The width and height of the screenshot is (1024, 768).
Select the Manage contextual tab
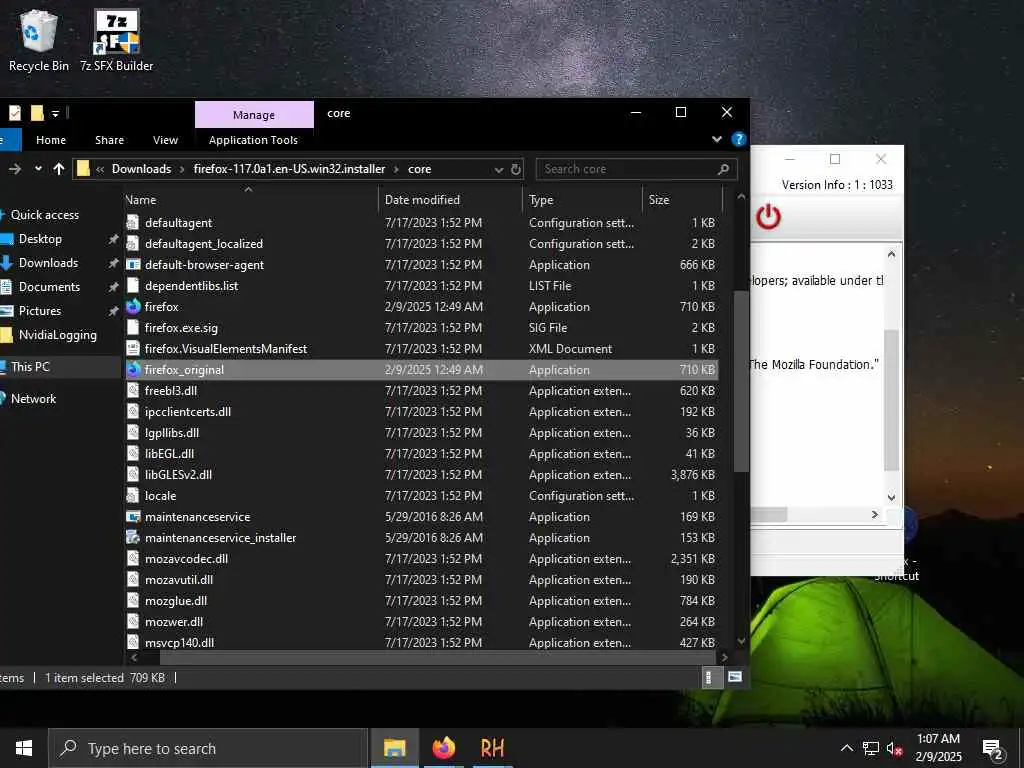point(254,114)
